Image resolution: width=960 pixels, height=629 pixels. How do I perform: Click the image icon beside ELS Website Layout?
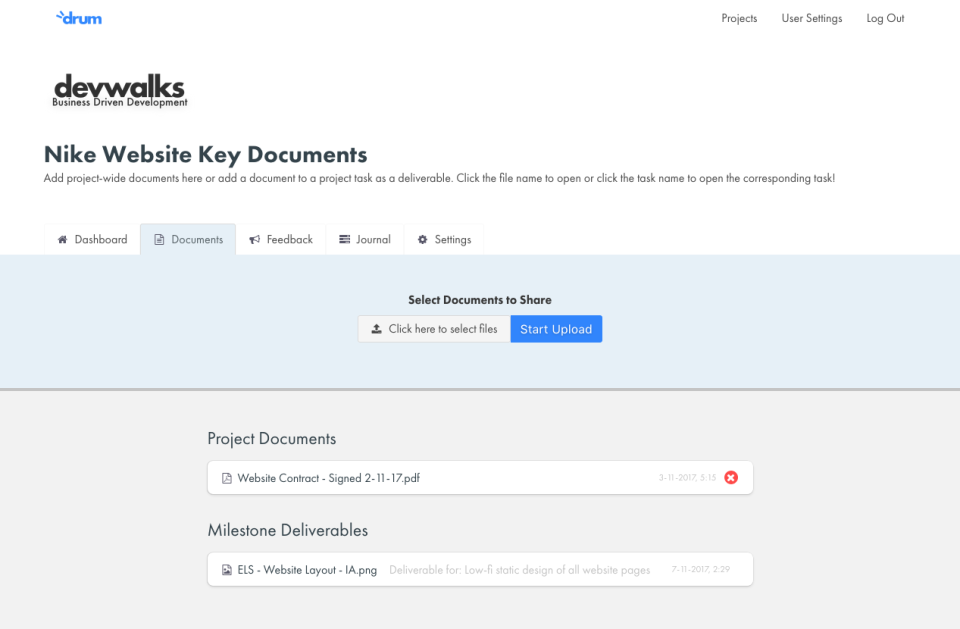pos(227,570)
